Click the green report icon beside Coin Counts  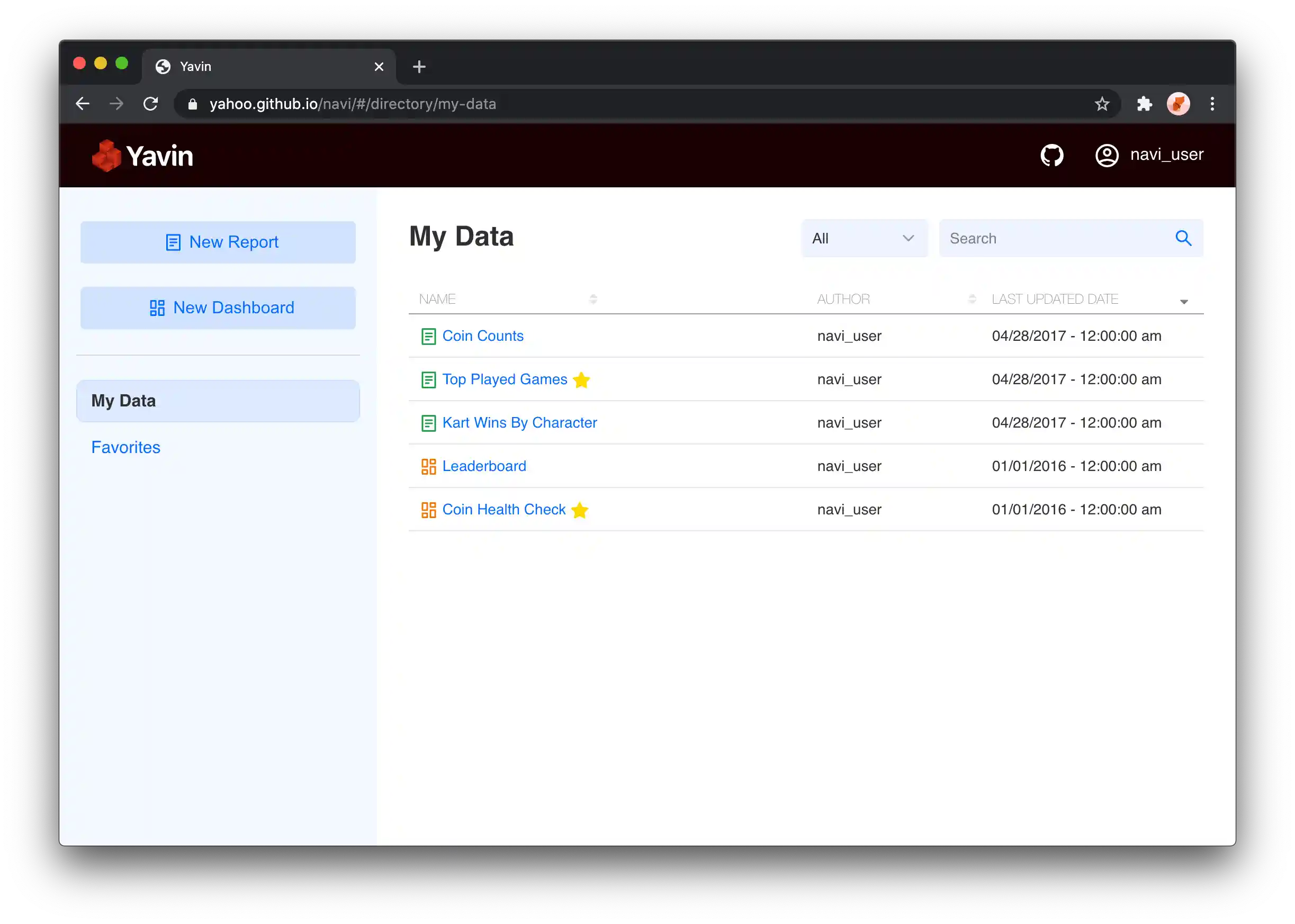pyautogui.click(x=428, y=336)
